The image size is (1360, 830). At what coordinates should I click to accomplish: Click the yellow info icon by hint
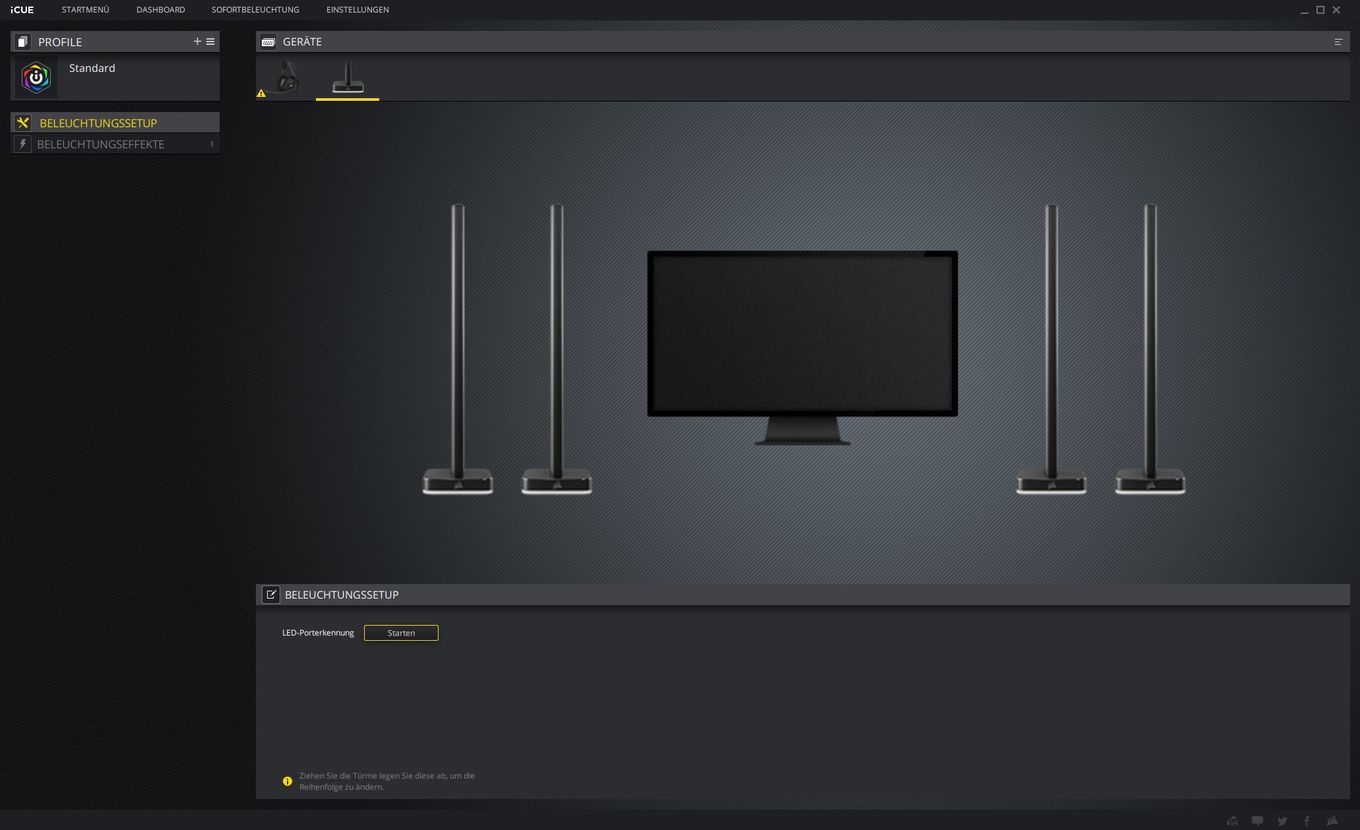(x=287, y=781)
